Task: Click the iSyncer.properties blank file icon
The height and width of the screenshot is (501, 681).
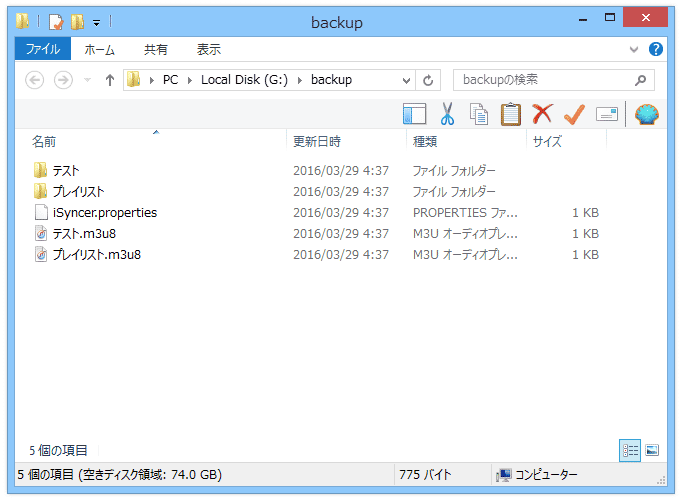Action: pos(41,212)
